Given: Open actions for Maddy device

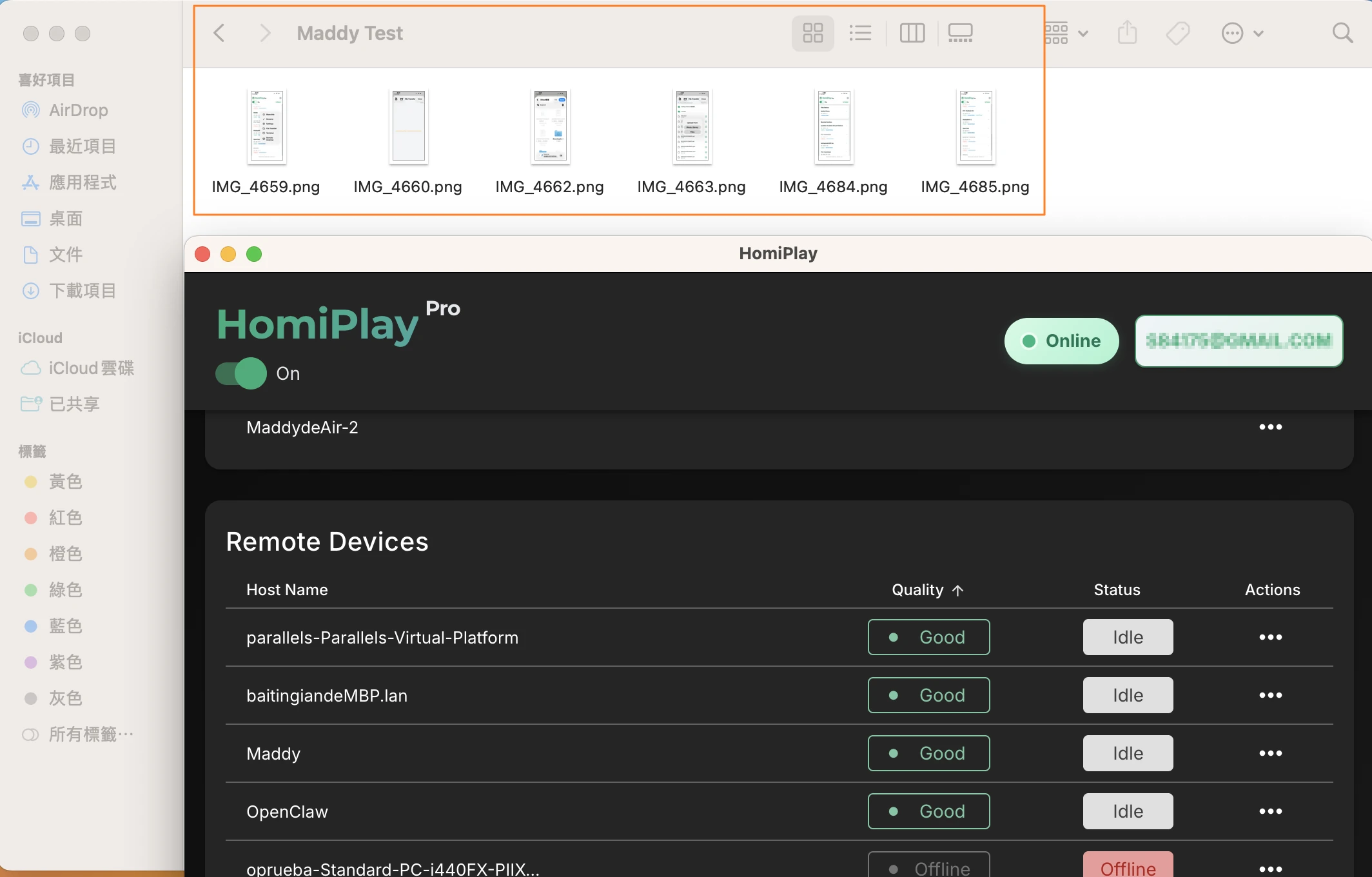Looking at the screenshot, I should [1271, 753].
